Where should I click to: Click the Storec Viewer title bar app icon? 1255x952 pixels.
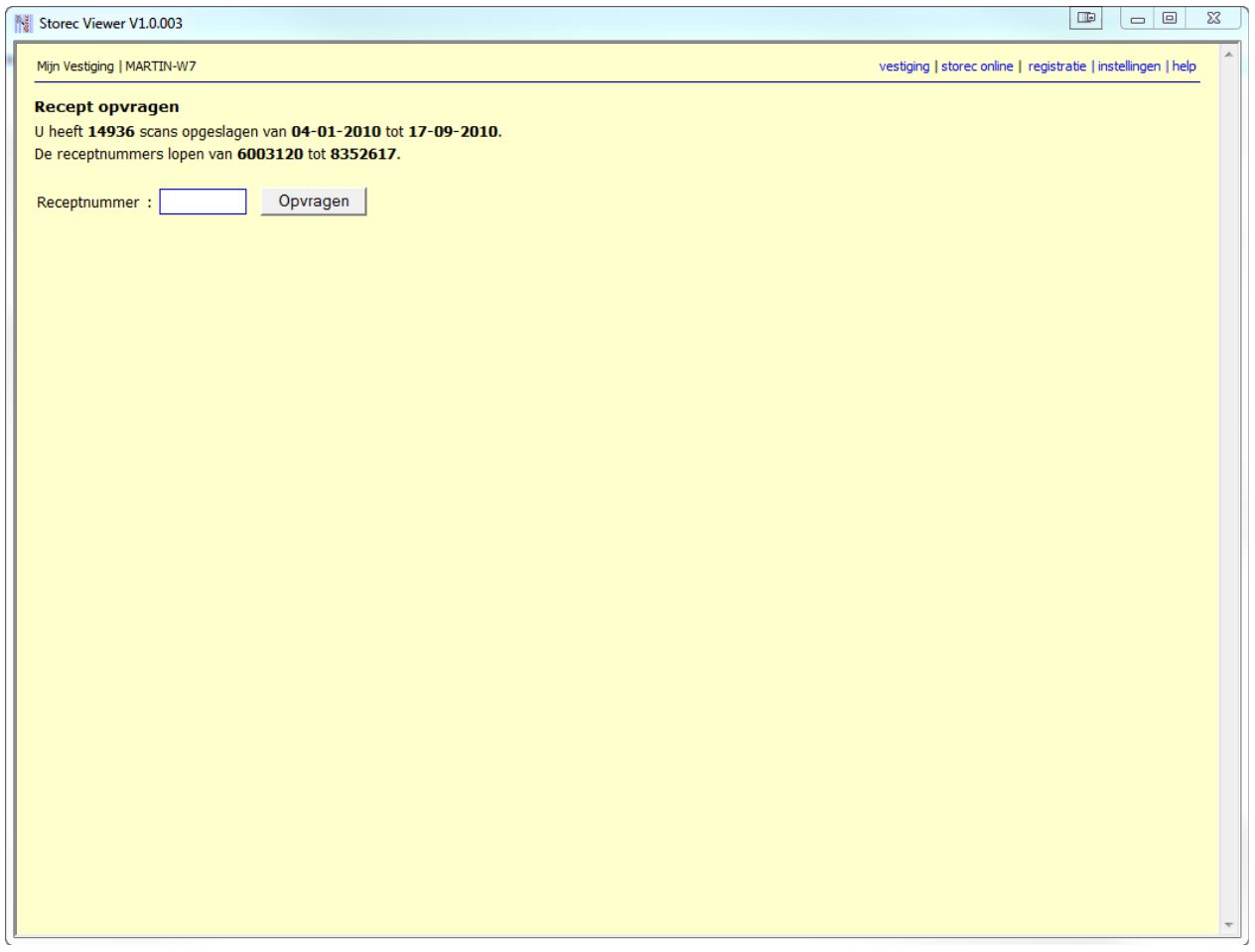click(x=25, y=23)
